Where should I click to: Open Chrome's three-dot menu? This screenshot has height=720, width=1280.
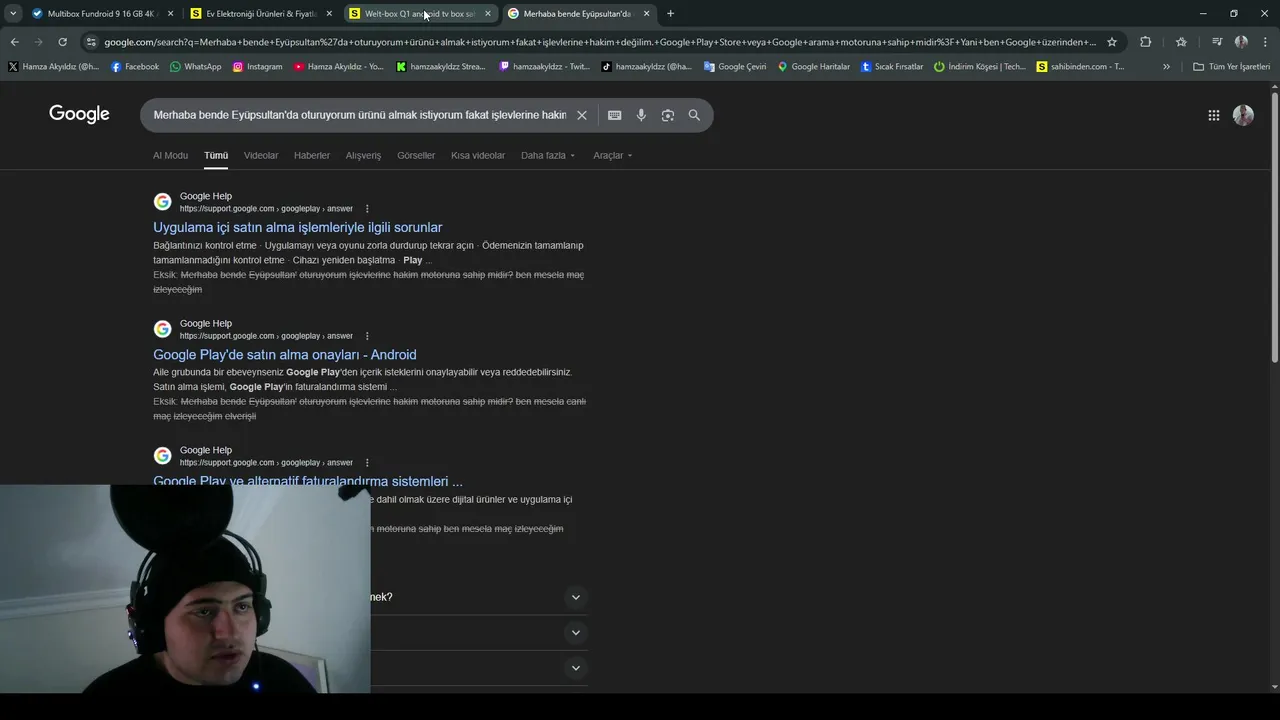[1264, 42]
